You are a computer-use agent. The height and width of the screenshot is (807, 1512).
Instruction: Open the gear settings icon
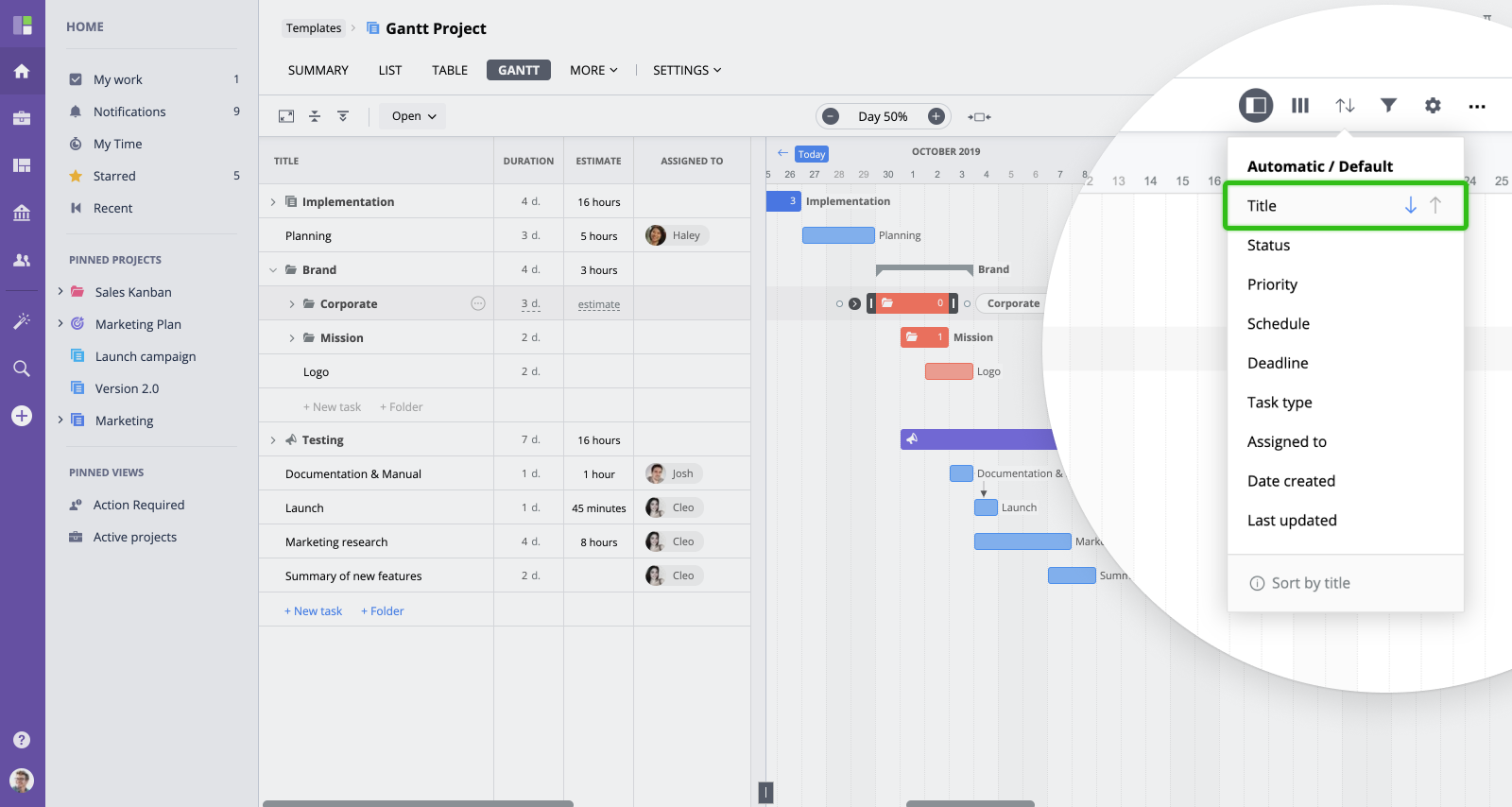point(1433,105)
